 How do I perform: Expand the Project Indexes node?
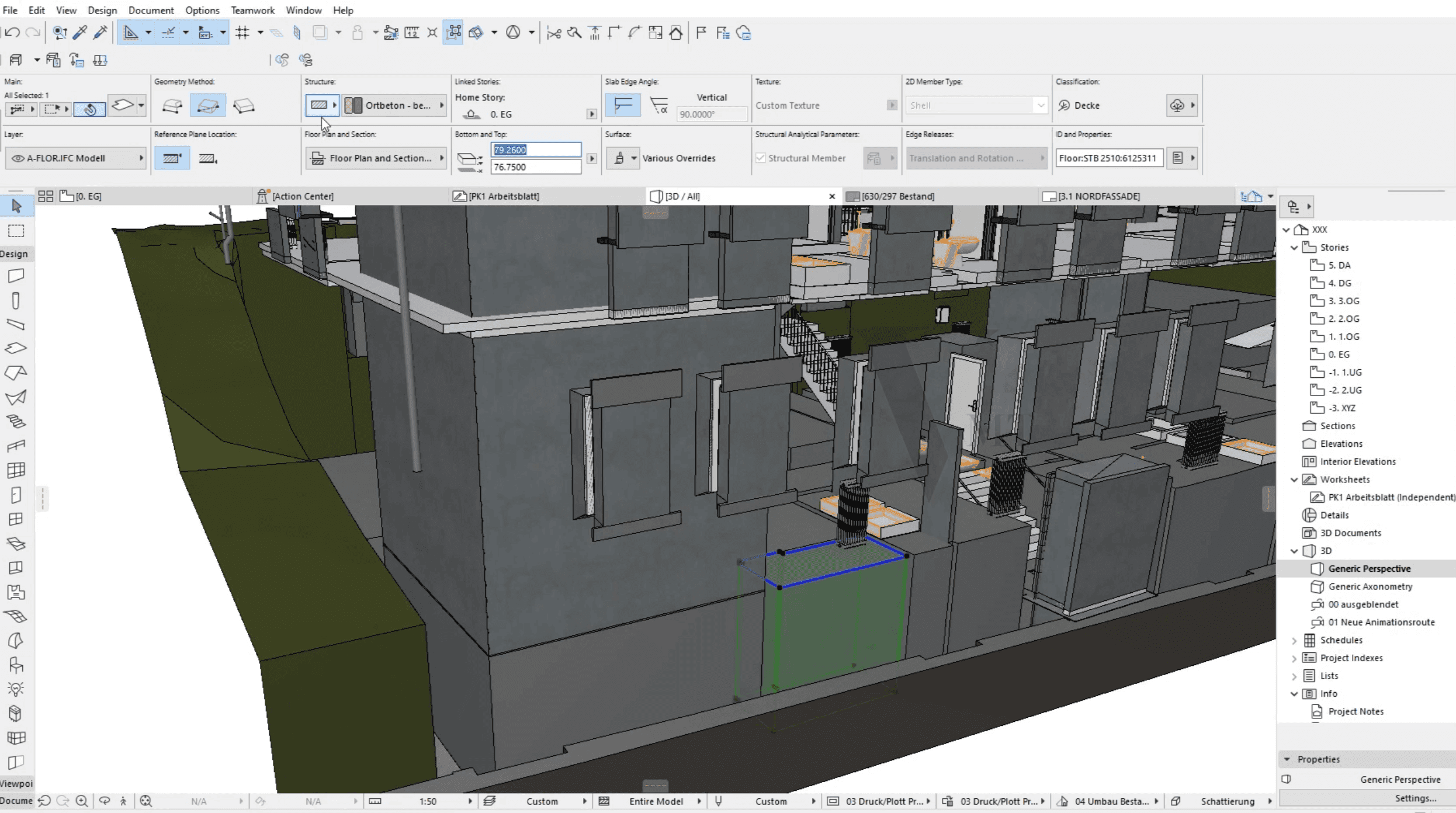tap(1294, 658)
